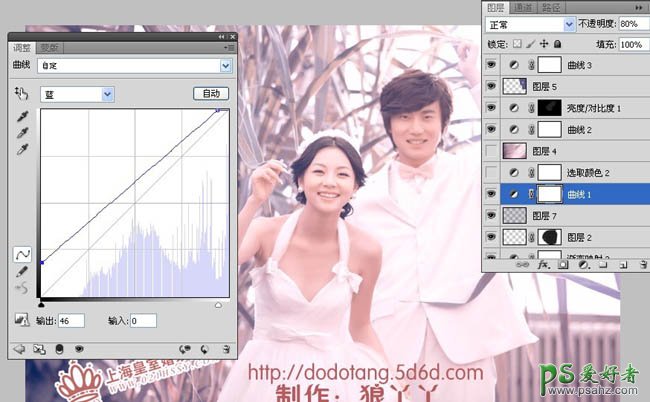Click the 输出 (Output) value field
Image resolution: width=650 pixels, height=402 pixels.
70,321
